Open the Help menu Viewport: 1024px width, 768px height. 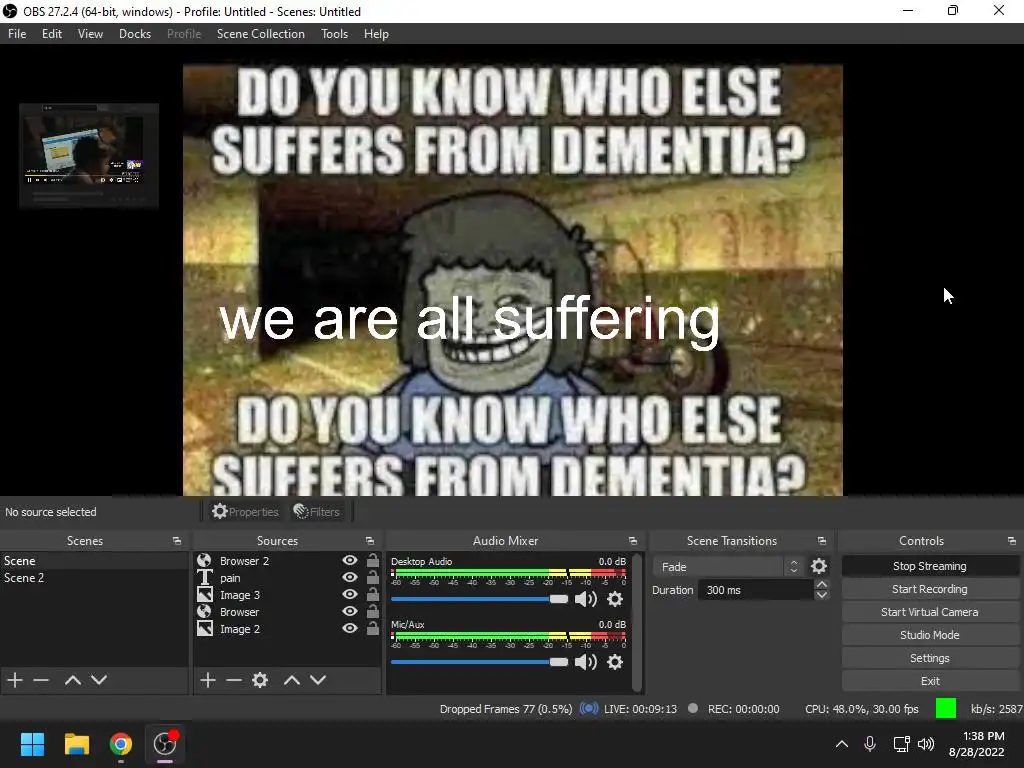pos(376,34)
